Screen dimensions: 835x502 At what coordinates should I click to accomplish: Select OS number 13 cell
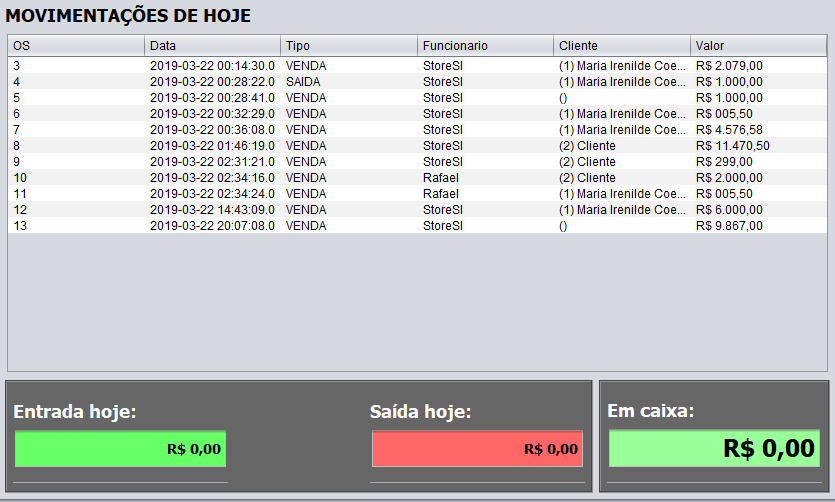(20, 225)
